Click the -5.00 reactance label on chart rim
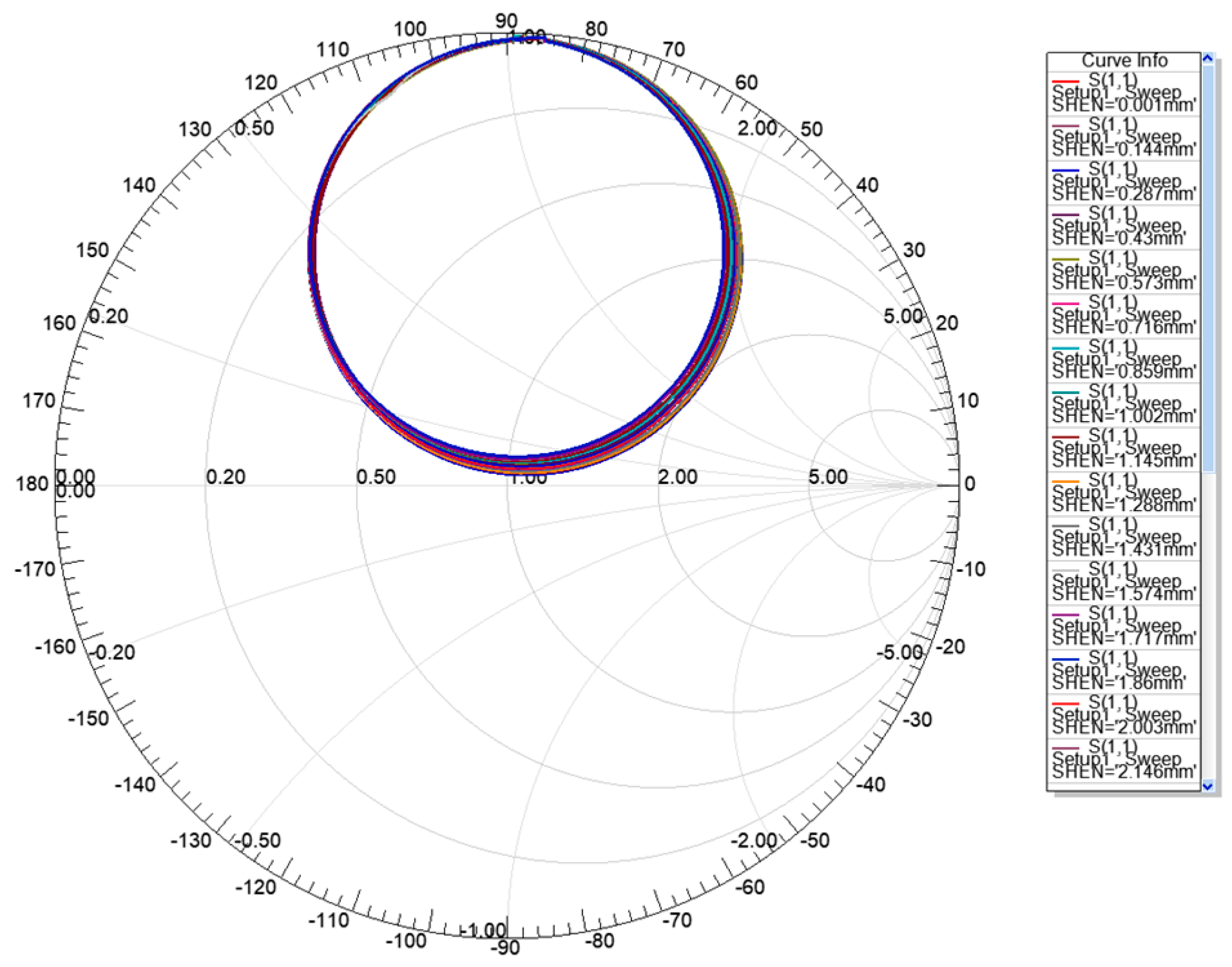The height and width of the screenshot is (967, 1232). pos(900,652)
